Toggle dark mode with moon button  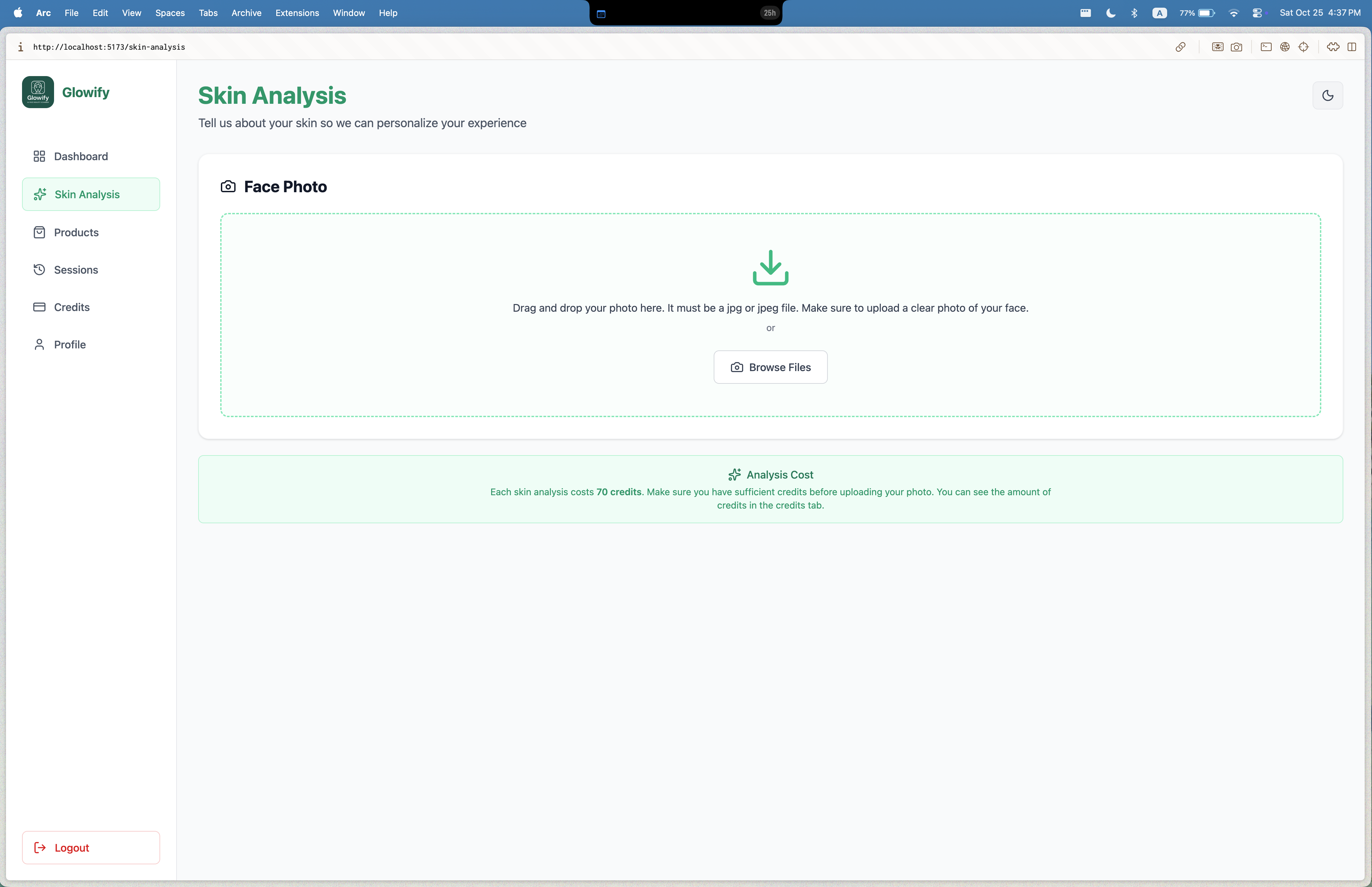coord(1327,96)
